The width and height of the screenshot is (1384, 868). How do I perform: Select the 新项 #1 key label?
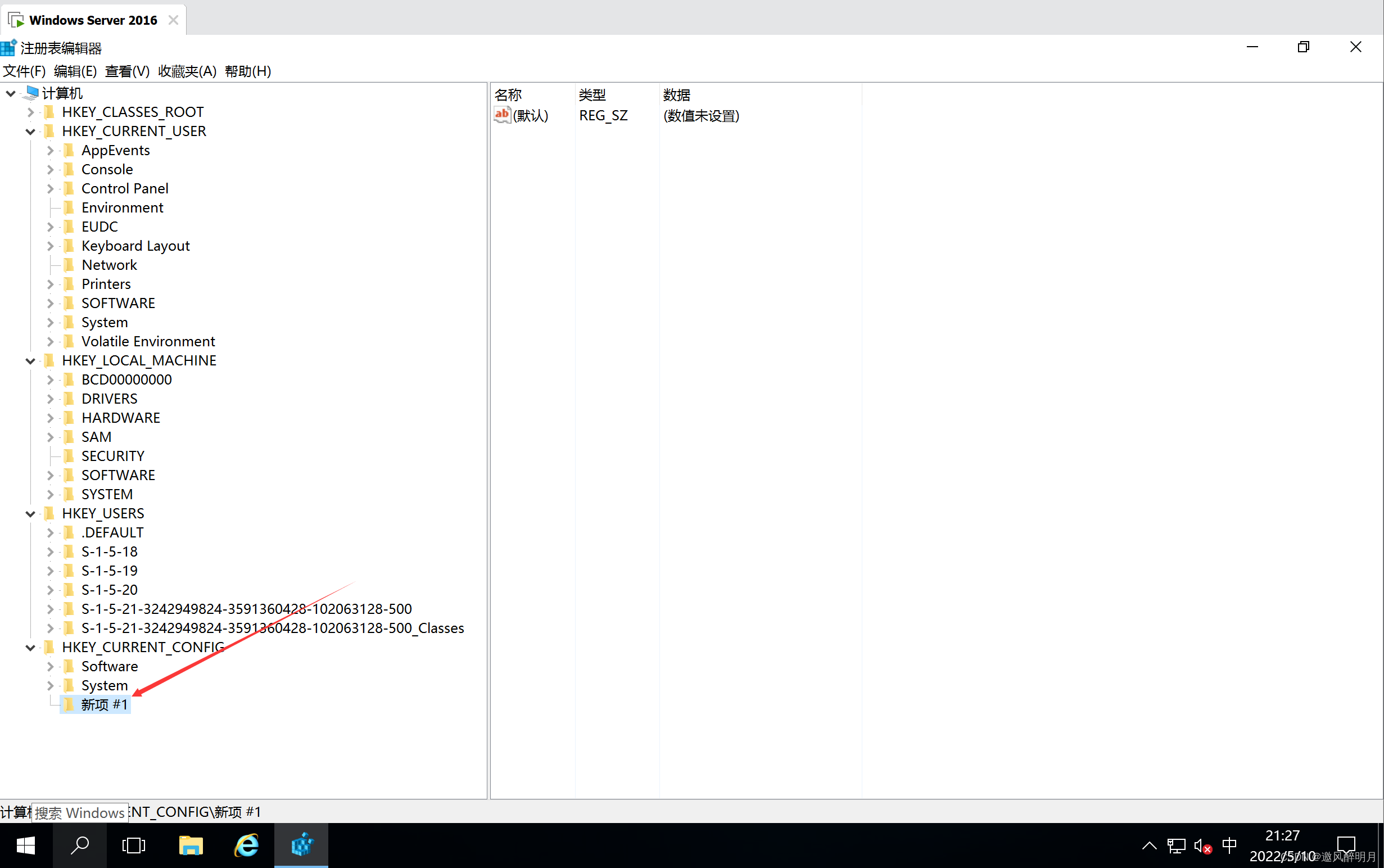(104, 704)
